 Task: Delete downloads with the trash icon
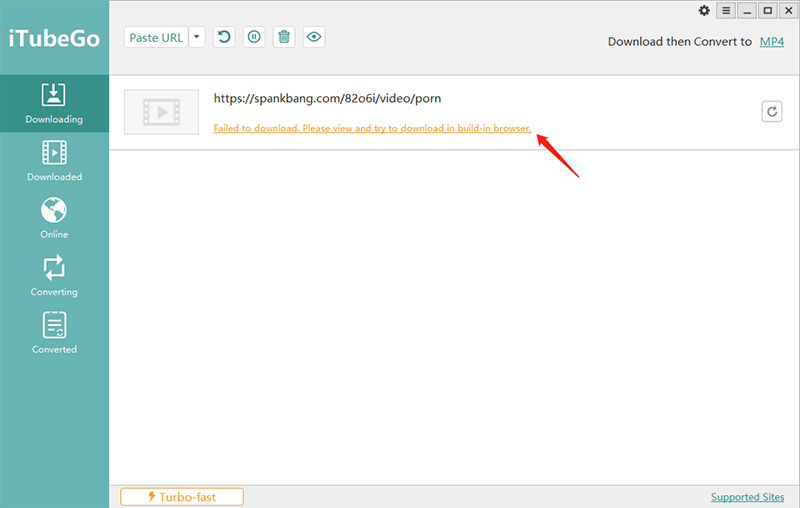pyautogui.click(x=284, y=37)
